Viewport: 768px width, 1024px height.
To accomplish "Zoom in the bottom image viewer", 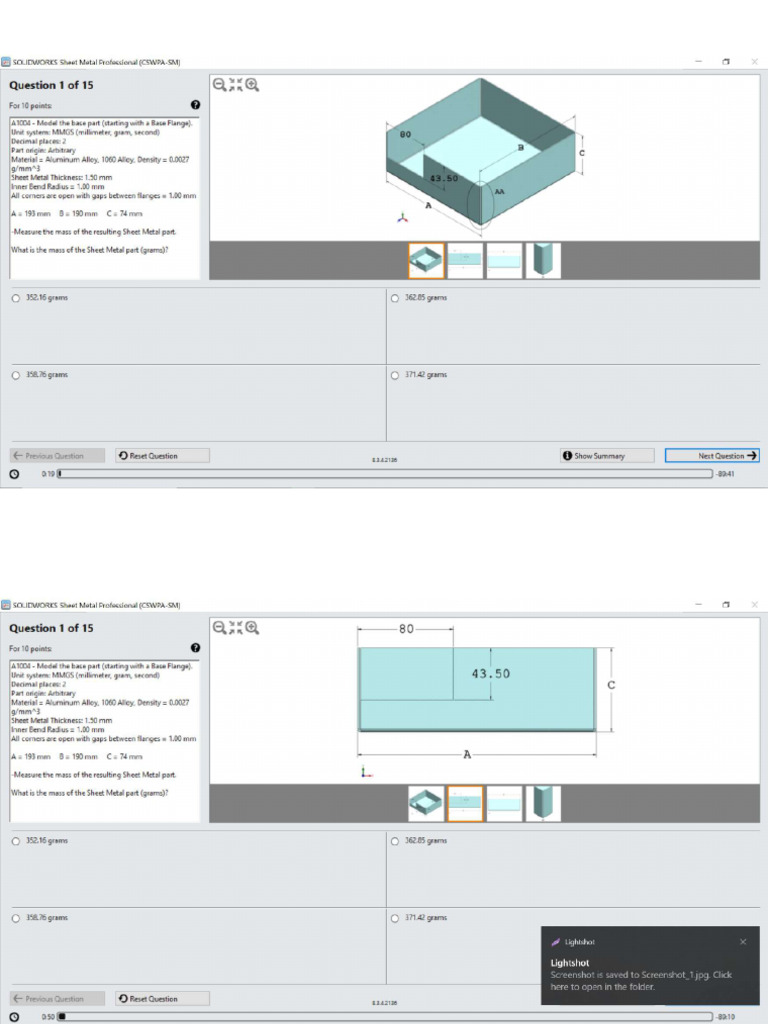I will click(252, 628).
